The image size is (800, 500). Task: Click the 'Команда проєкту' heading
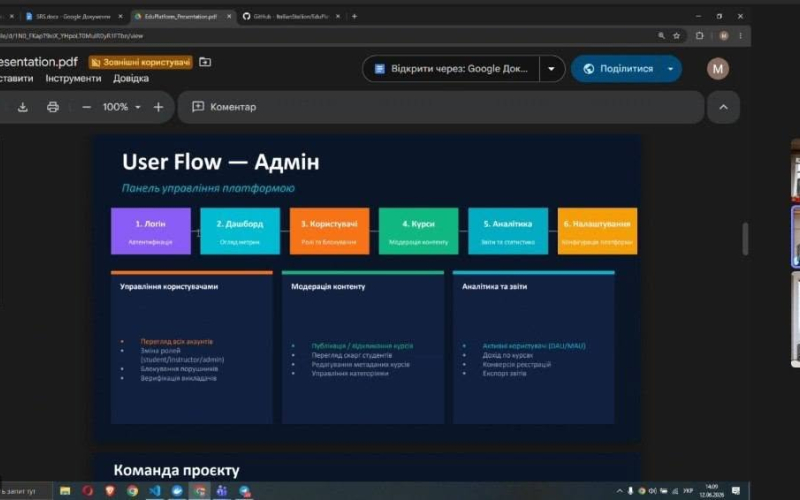(176, 470)
